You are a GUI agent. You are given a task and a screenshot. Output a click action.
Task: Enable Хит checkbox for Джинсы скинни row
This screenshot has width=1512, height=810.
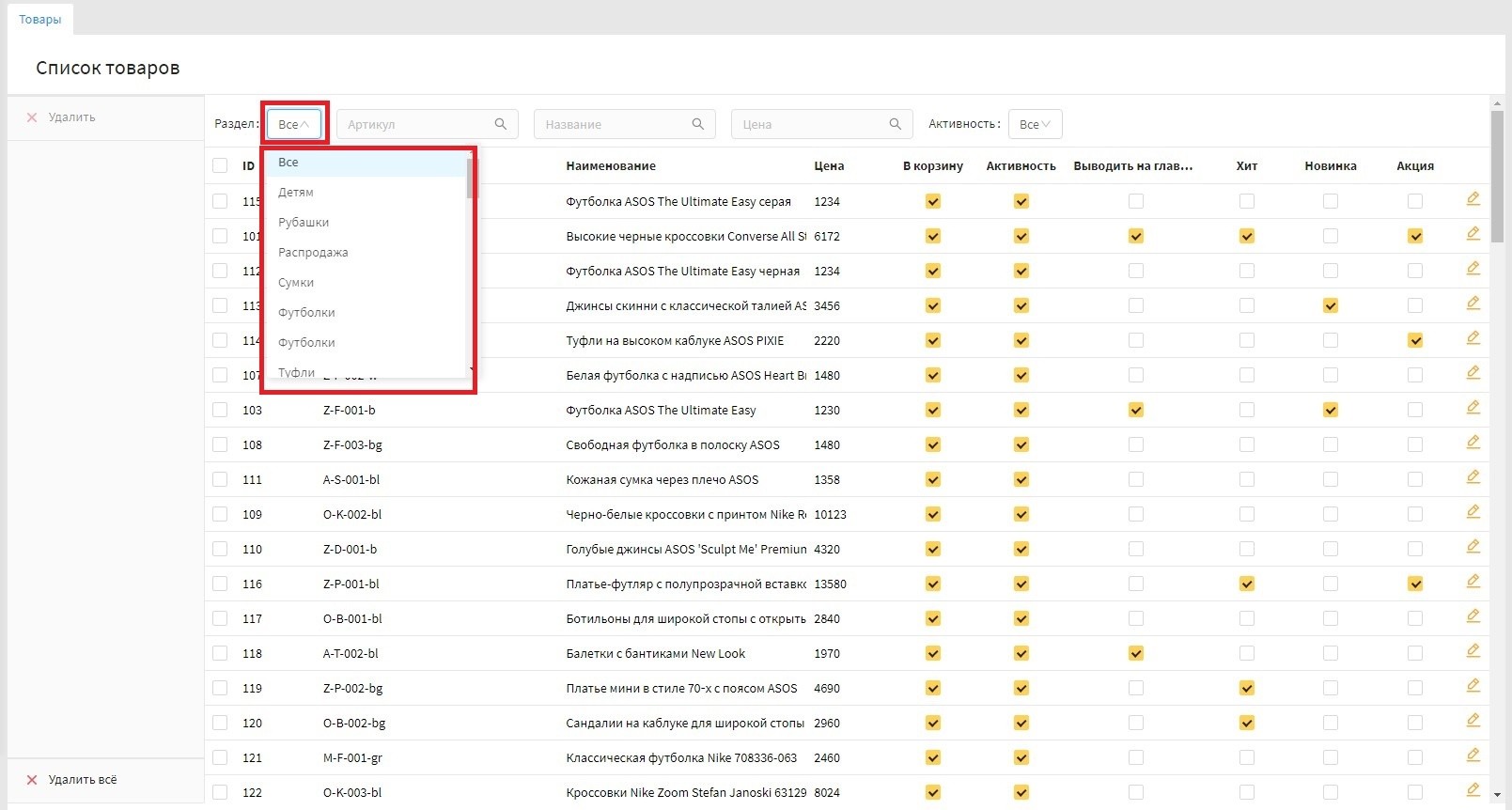(x=1246, y=305)
